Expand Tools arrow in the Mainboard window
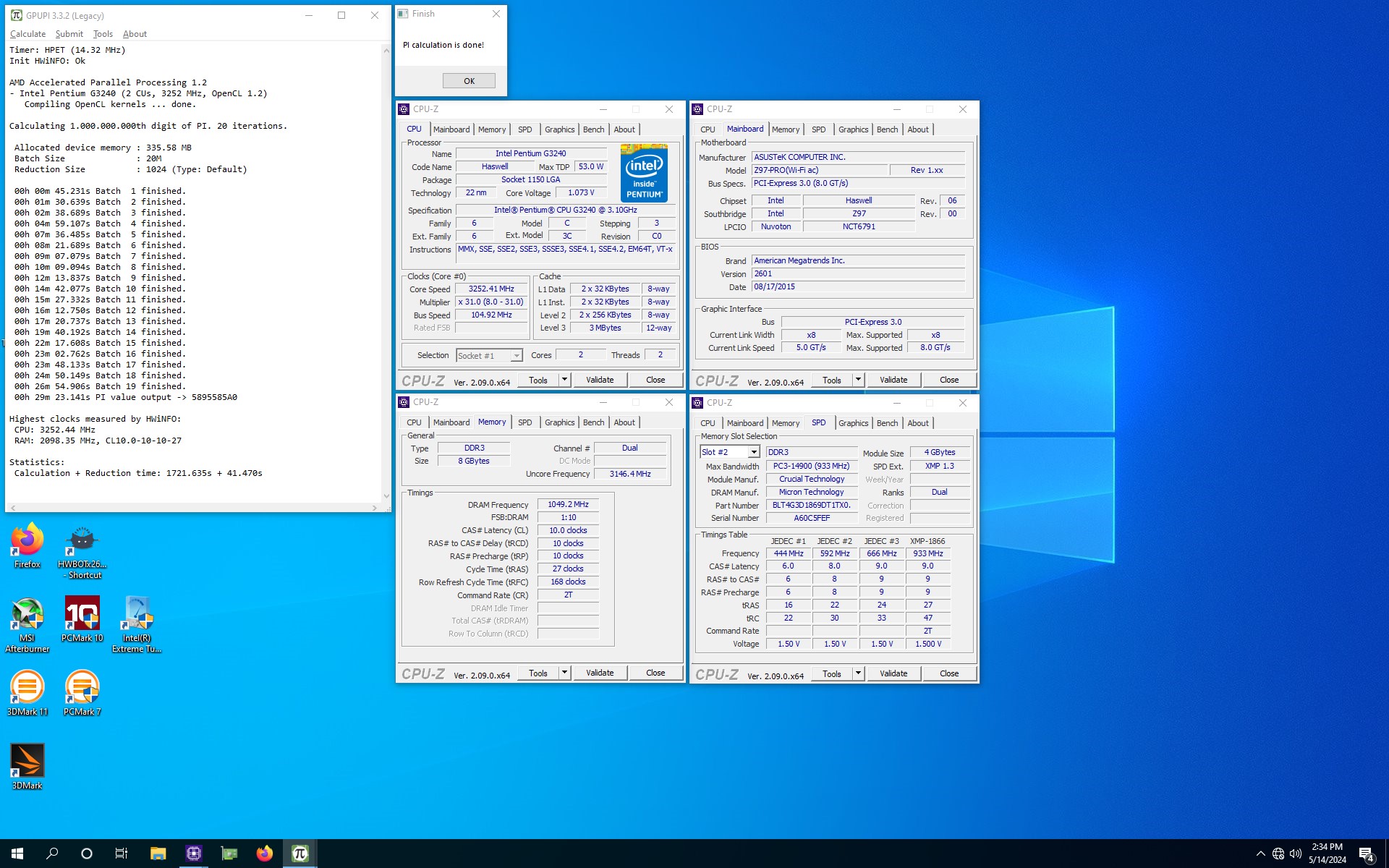This screenshot has height=868, width=1389. click(858, 380)
